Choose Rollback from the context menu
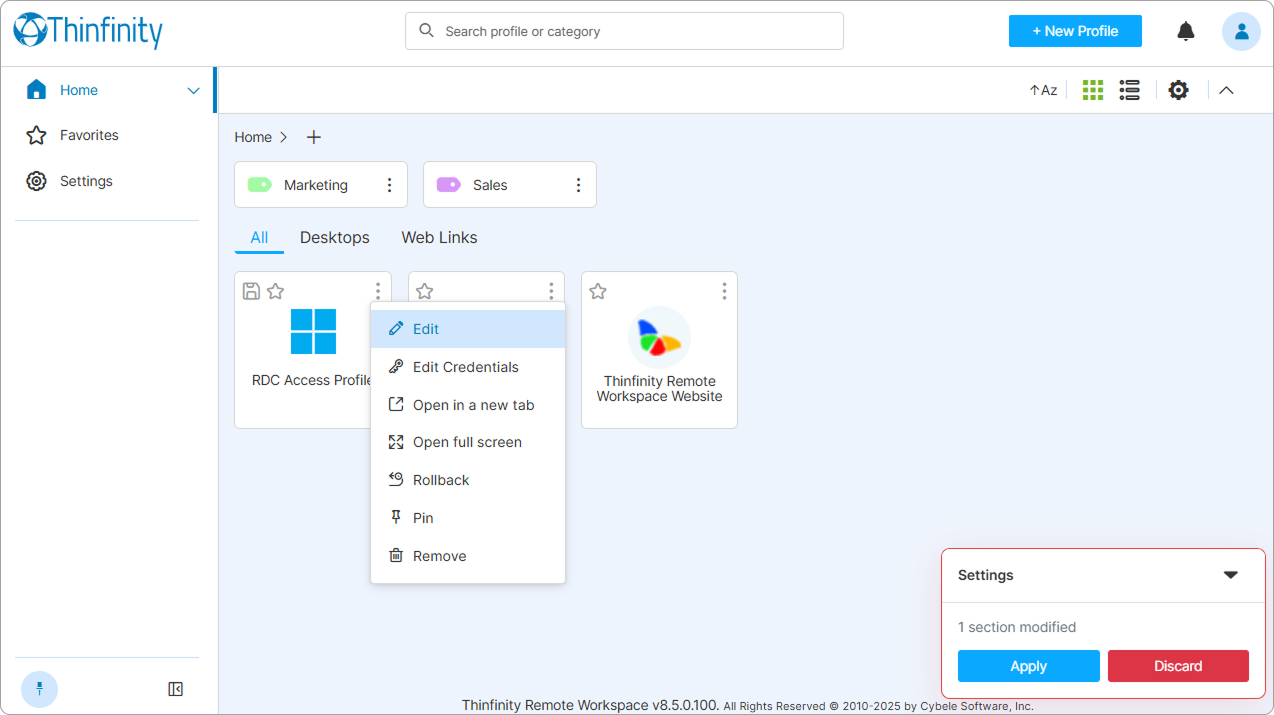1274x715 pixels. point(468,480)
